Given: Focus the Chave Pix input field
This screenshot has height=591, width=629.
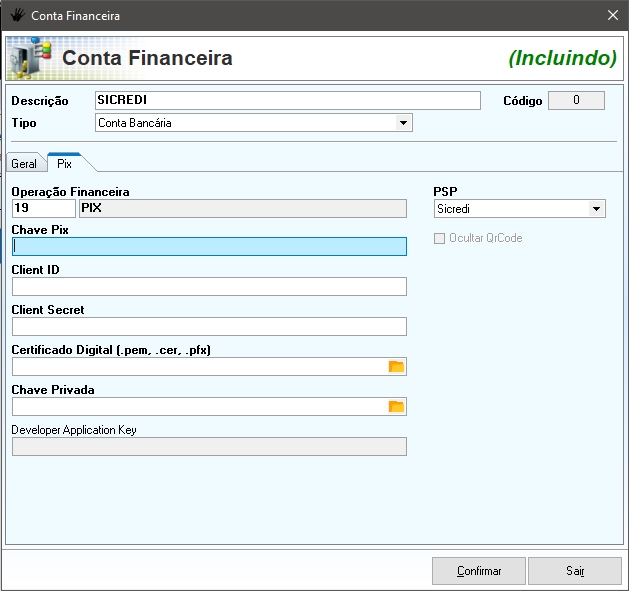Looking at the screenshot, I should pos(209,246).
